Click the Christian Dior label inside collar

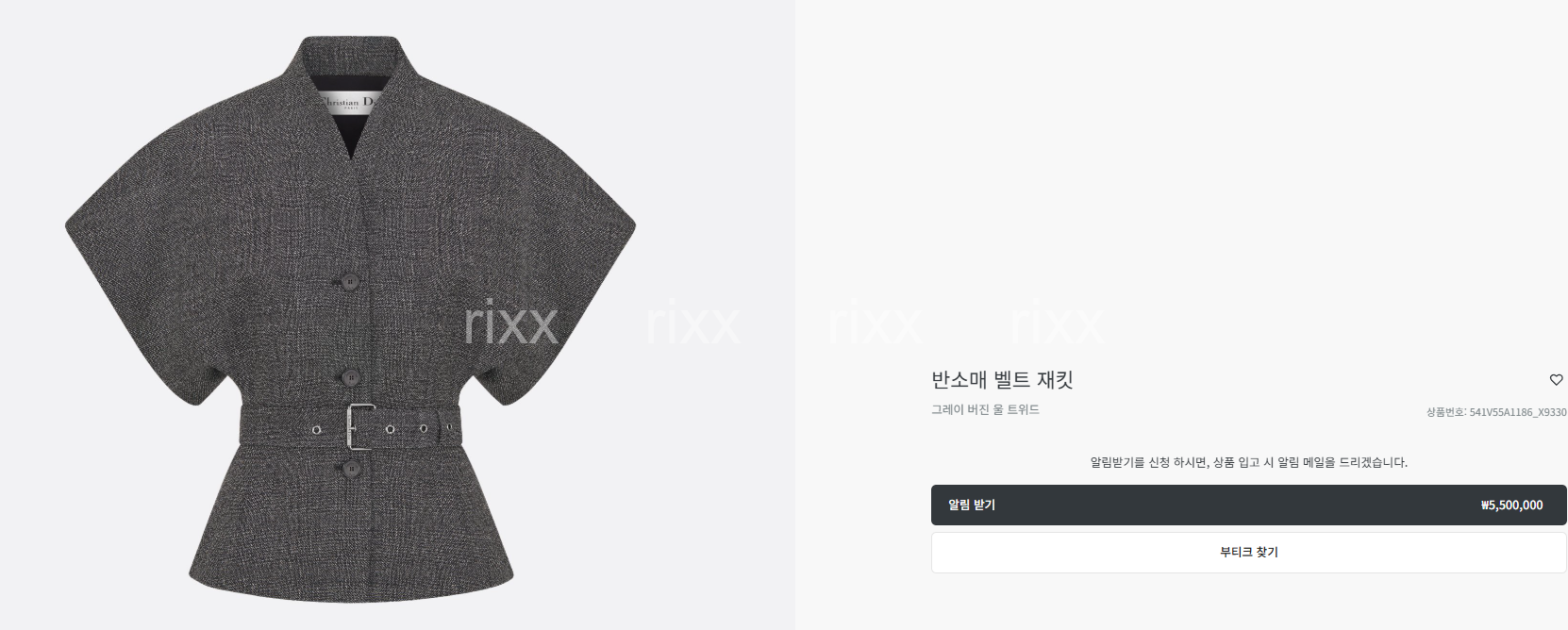pos(350,102)
